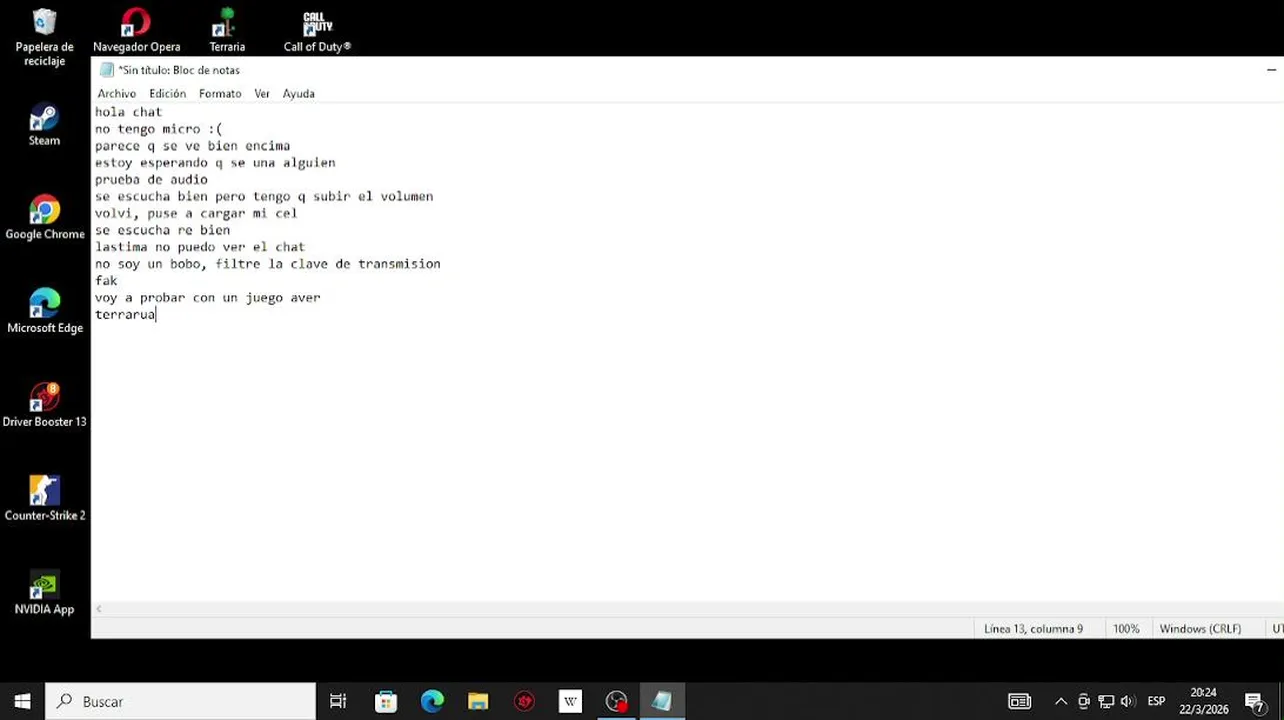Open the Edición menu
The width and height of the screenshot is (1284, 720).
coord(167,93)
